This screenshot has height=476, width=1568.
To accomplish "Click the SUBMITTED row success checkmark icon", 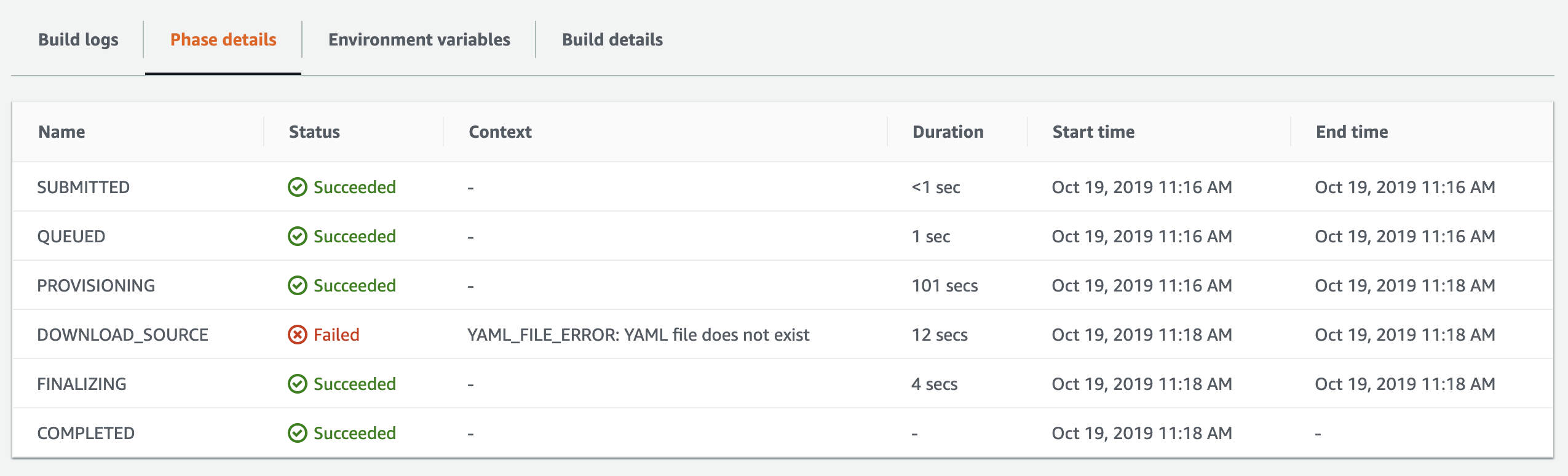I will (x=298, y=187).
